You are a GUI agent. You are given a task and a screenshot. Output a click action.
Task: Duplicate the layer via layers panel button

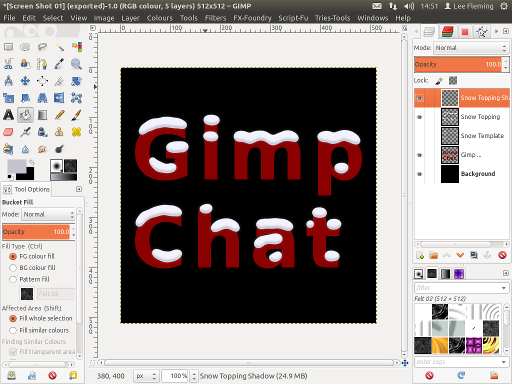click(474, 255)
